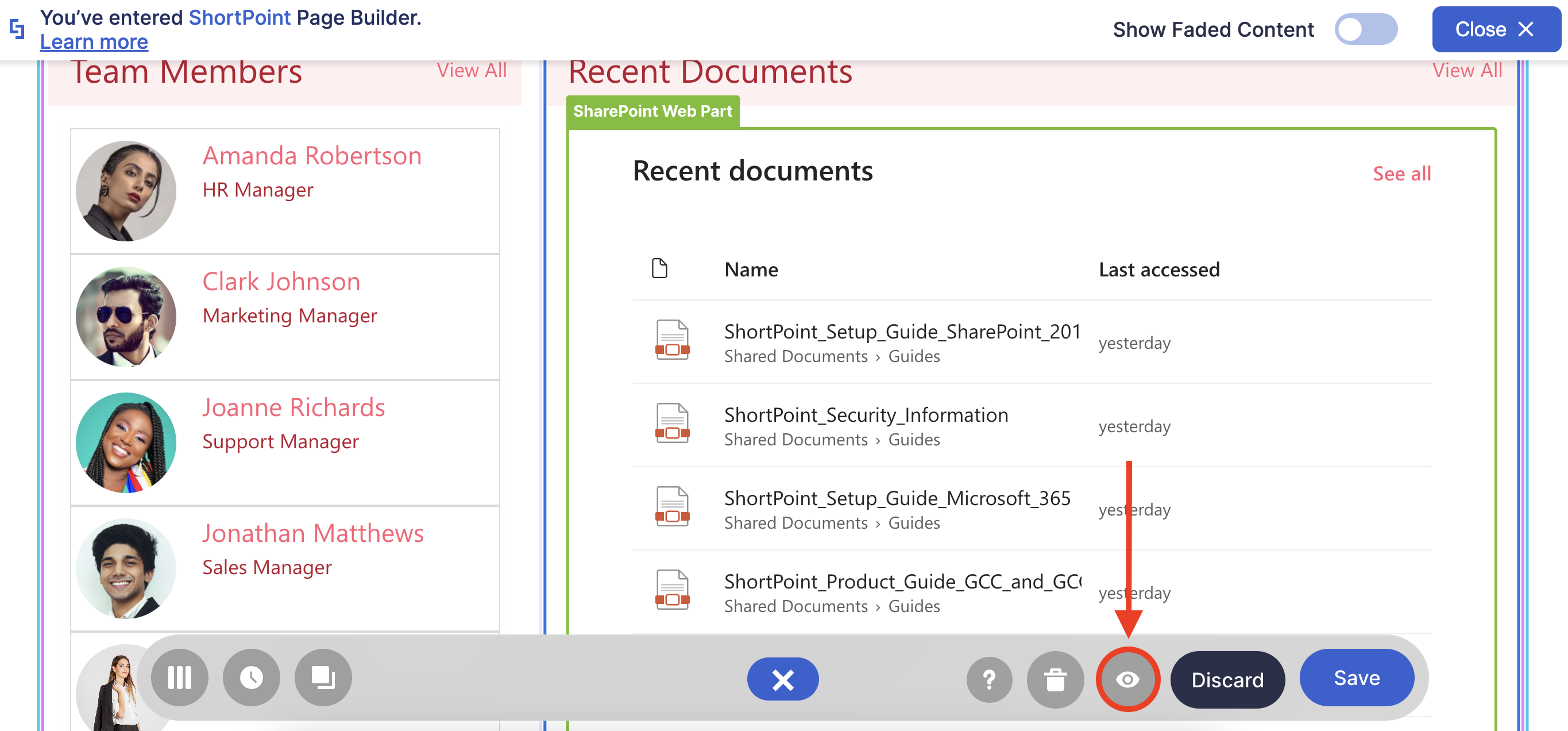Click the ShortPoint logo icon at top left

(x=18, y=29)
